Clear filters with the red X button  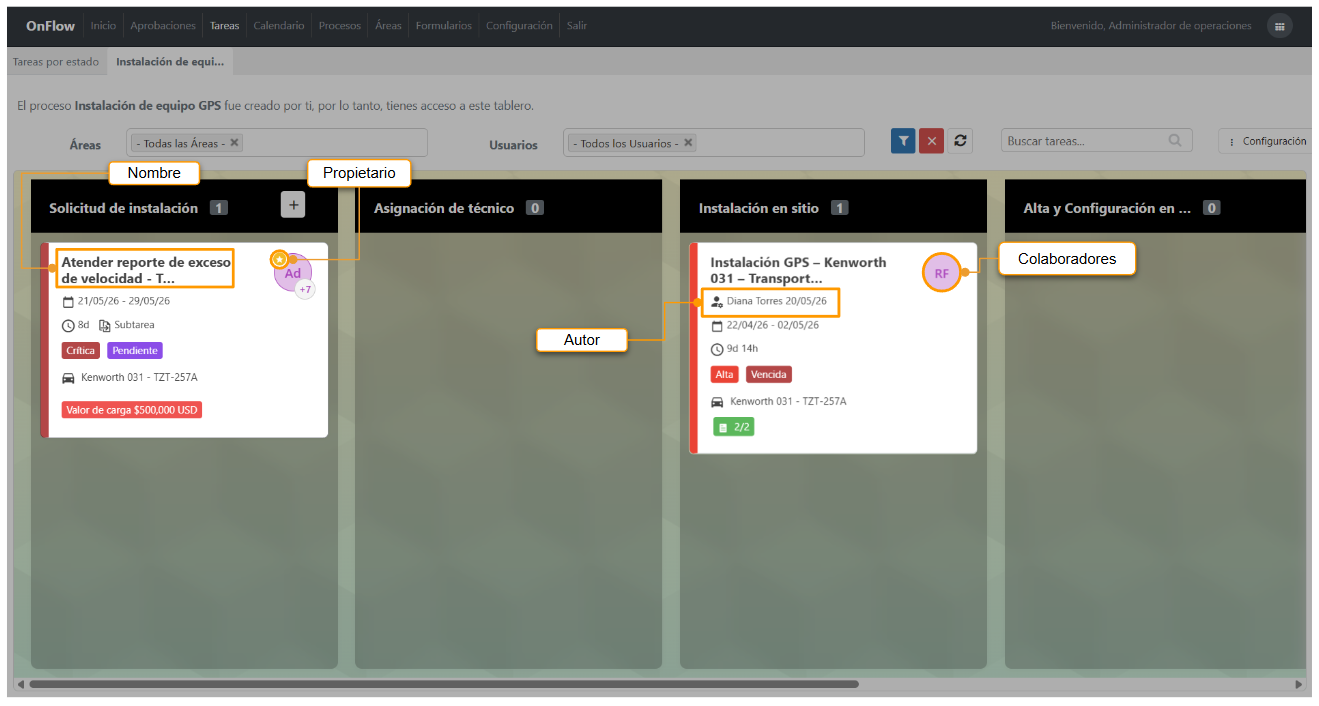[932, 141]
